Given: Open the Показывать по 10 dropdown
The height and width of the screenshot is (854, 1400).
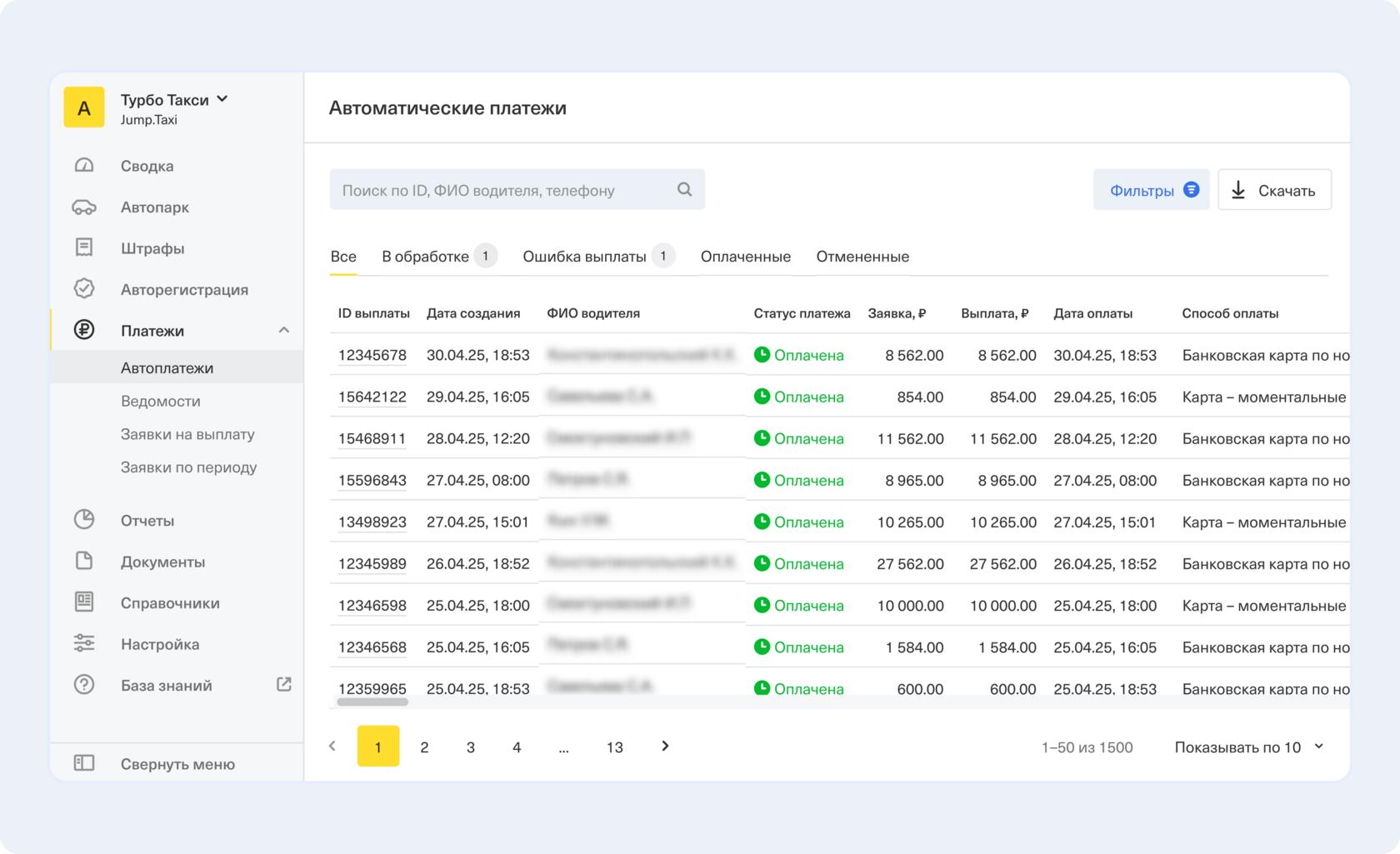Looking at the screenshot, I should click(x=1248, y=747).
